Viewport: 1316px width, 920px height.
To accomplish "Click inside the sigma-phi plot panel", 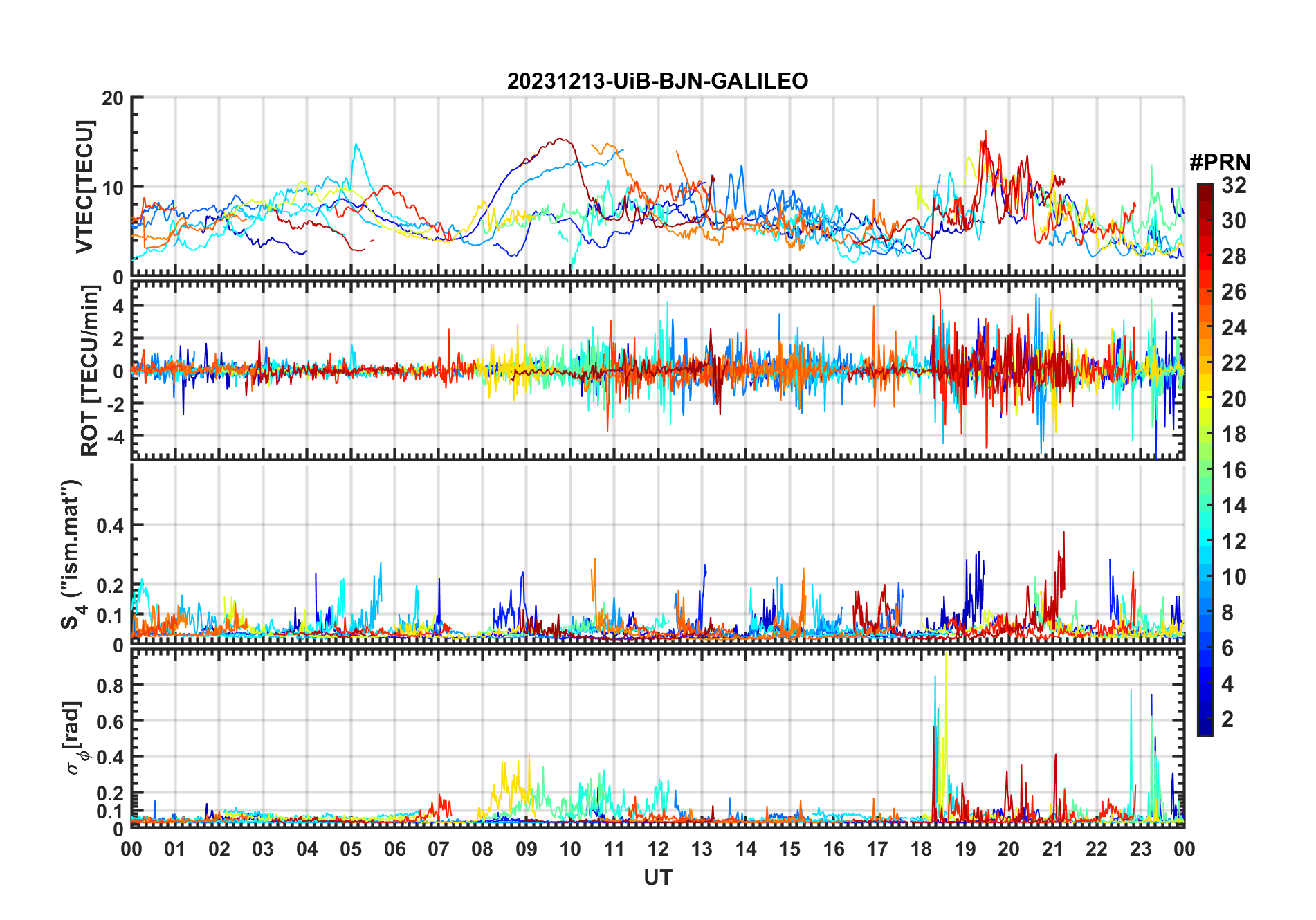I will (x=657, y=737).
